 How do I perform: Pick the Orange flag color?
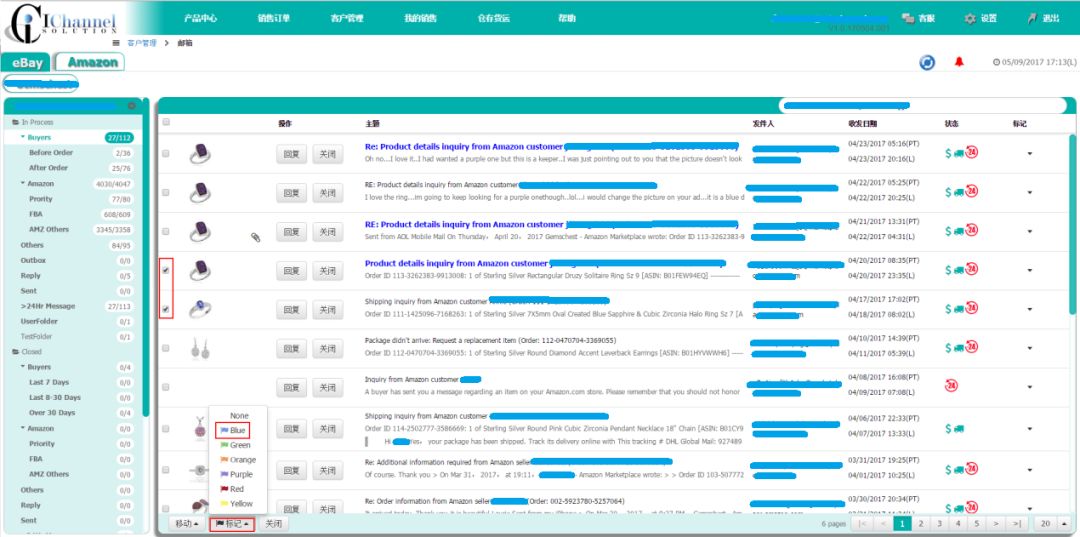[x=238, y=460]
